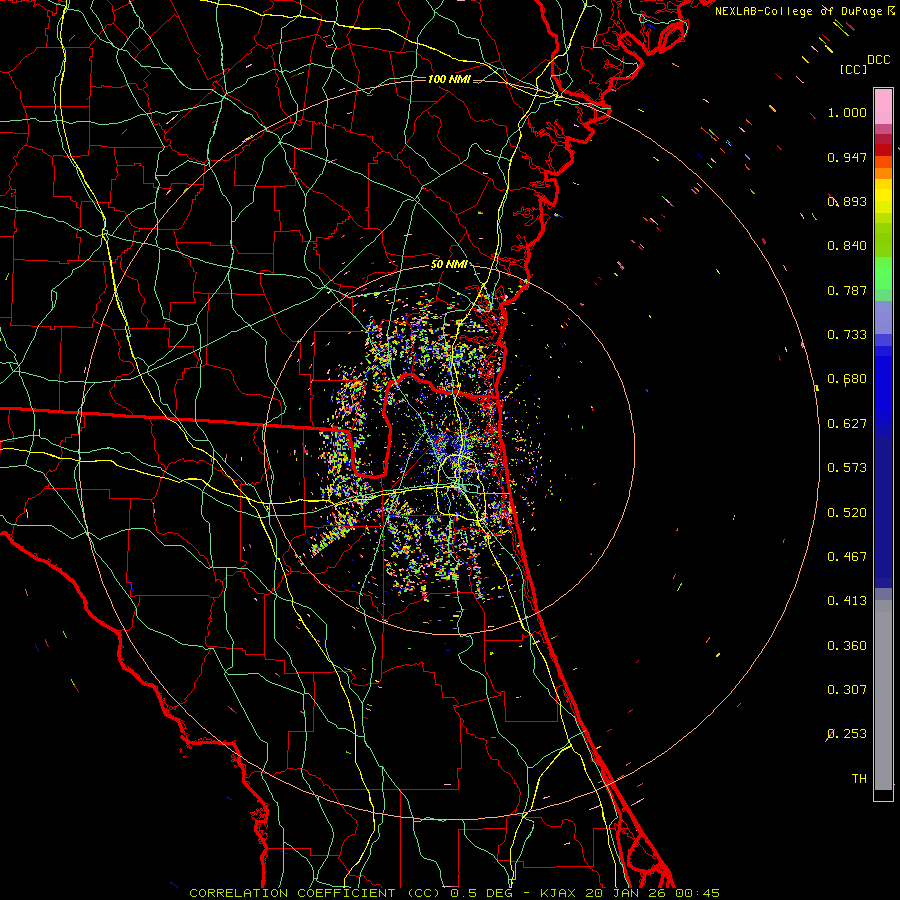Click the [CC] label above the color bar
The height and width of the screenshot is (900, 900).
pyautogui.click(x=854, y=69)
